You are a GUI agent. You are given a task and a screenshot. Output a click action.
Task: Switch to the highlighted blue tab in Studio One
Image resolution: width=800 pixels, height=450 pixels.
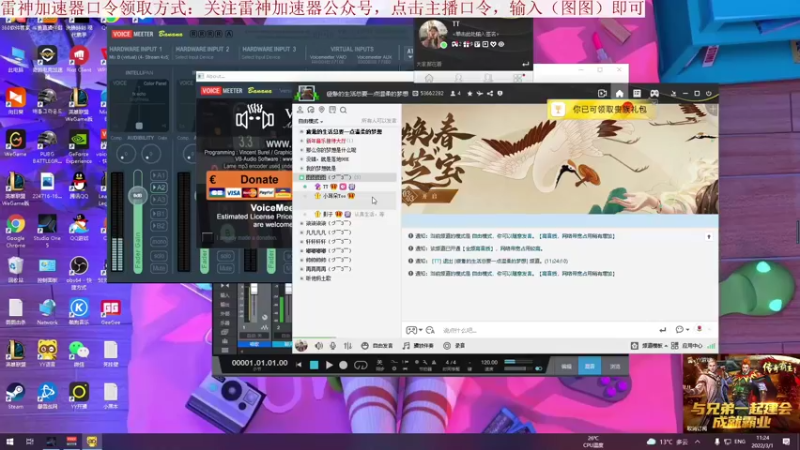[x=590, y=366]
